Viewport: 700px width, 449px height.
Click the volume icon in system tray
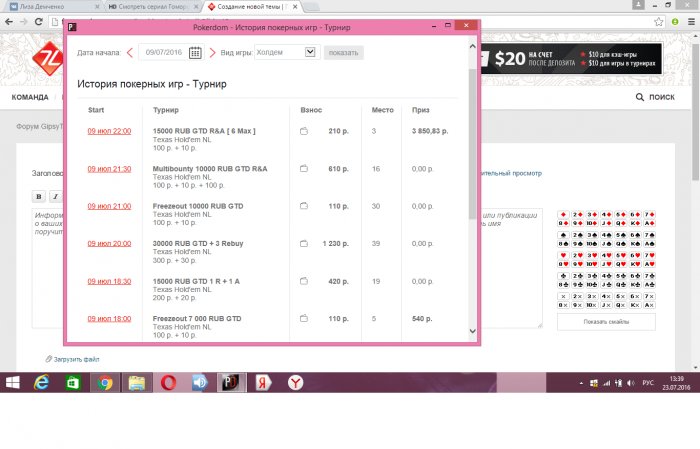[630, 383]
